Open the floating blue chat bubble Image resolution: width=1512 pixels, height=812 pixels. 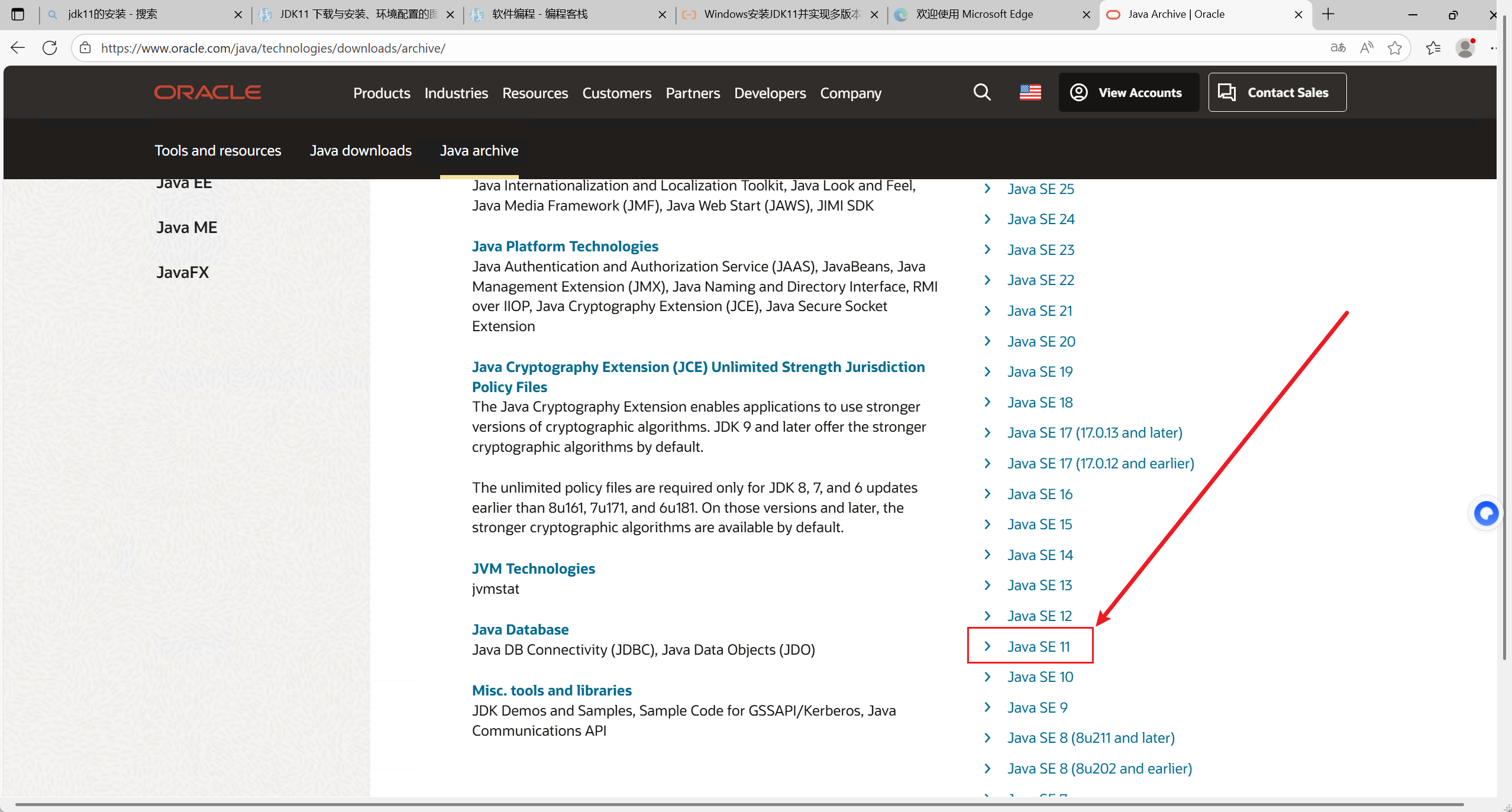point(1485,513)
